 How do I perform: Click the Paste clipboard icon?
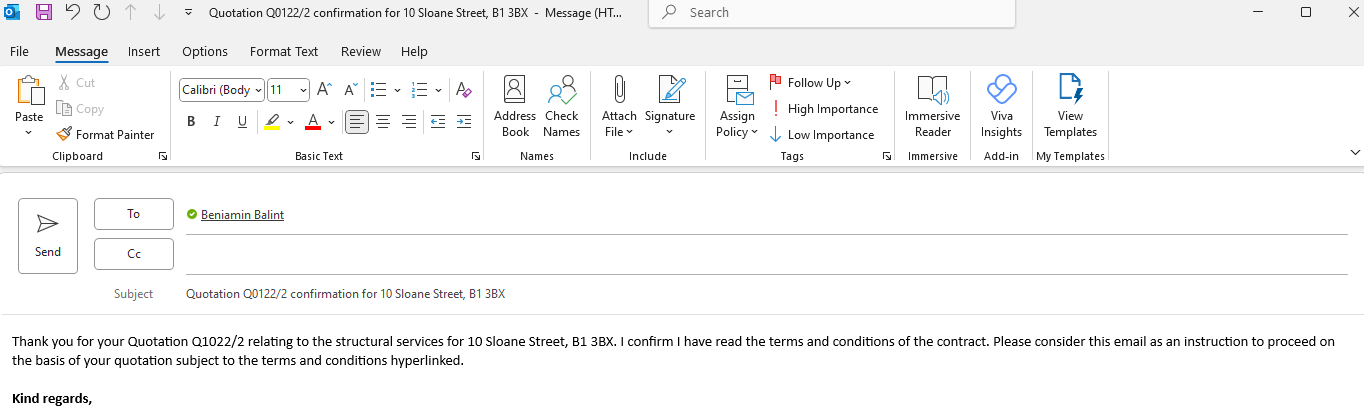(29, 91)
